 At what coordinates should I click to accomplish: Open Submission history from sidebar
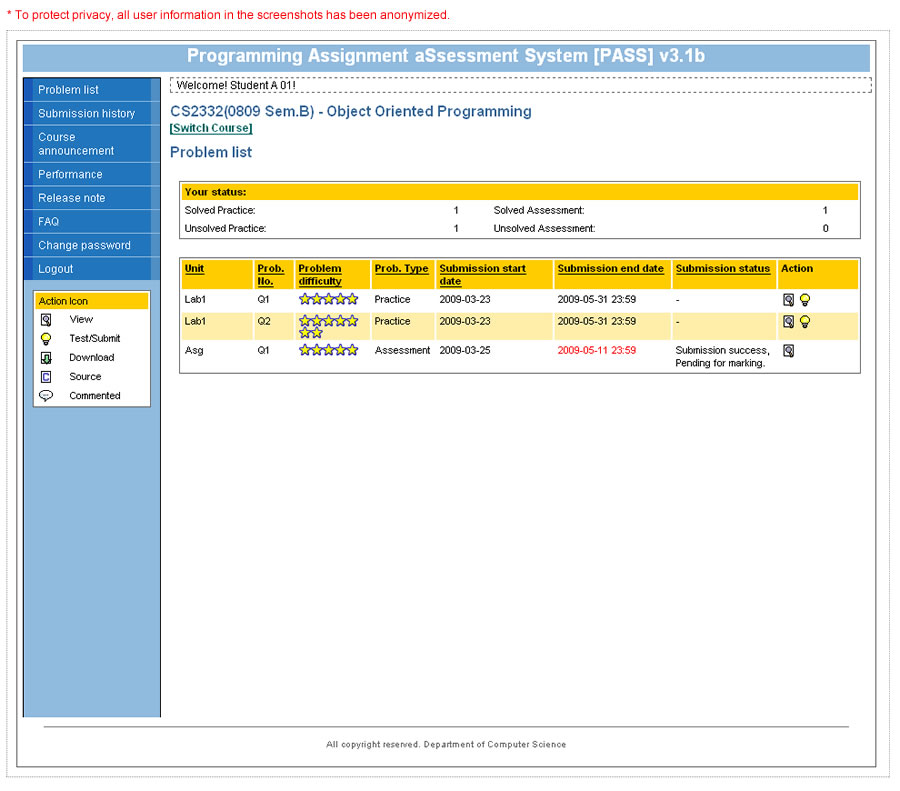[86, 114]
